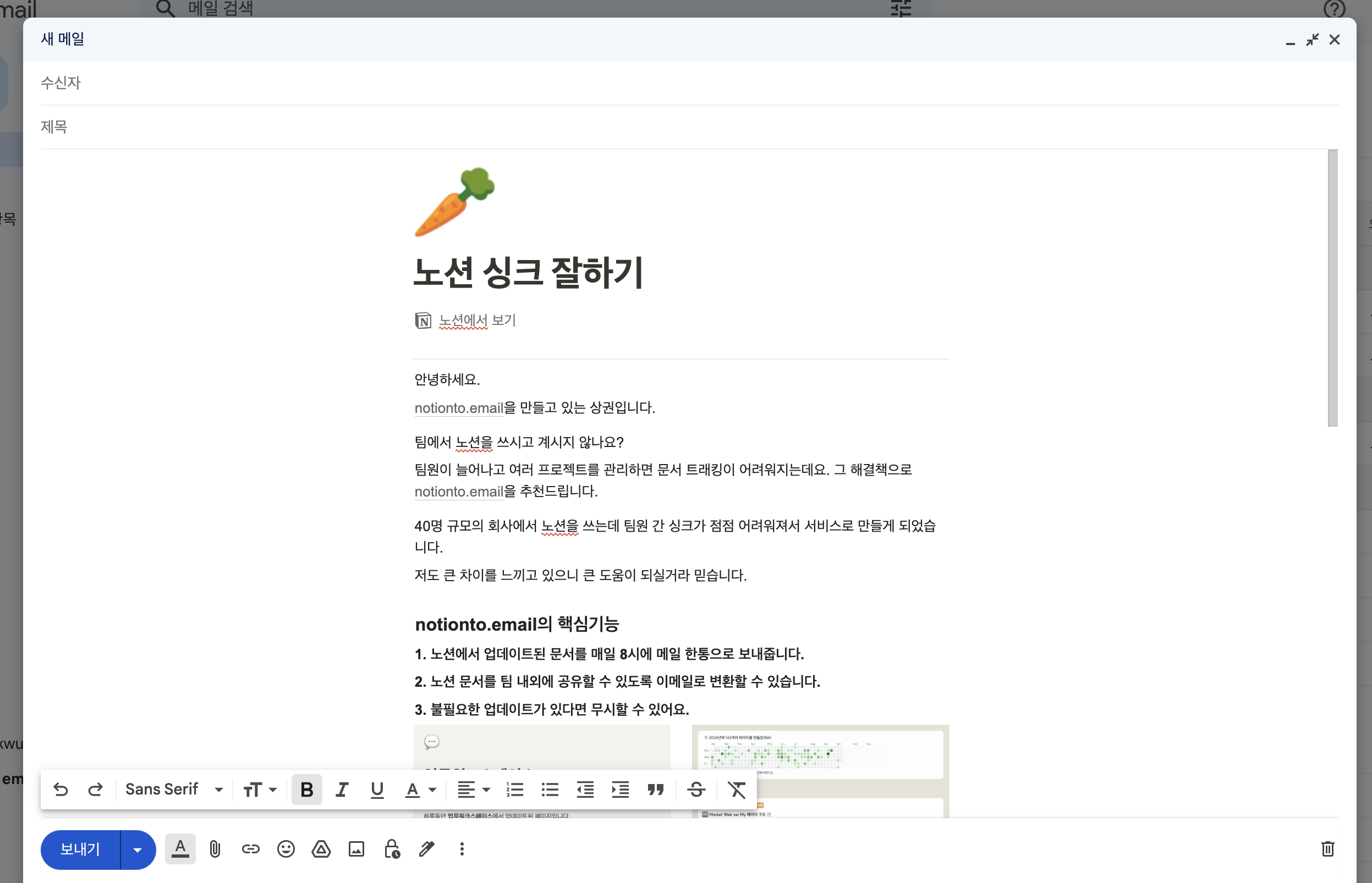The image size is (1372, 883).
Task: Increase the indent level
Action: pos(620,789)
